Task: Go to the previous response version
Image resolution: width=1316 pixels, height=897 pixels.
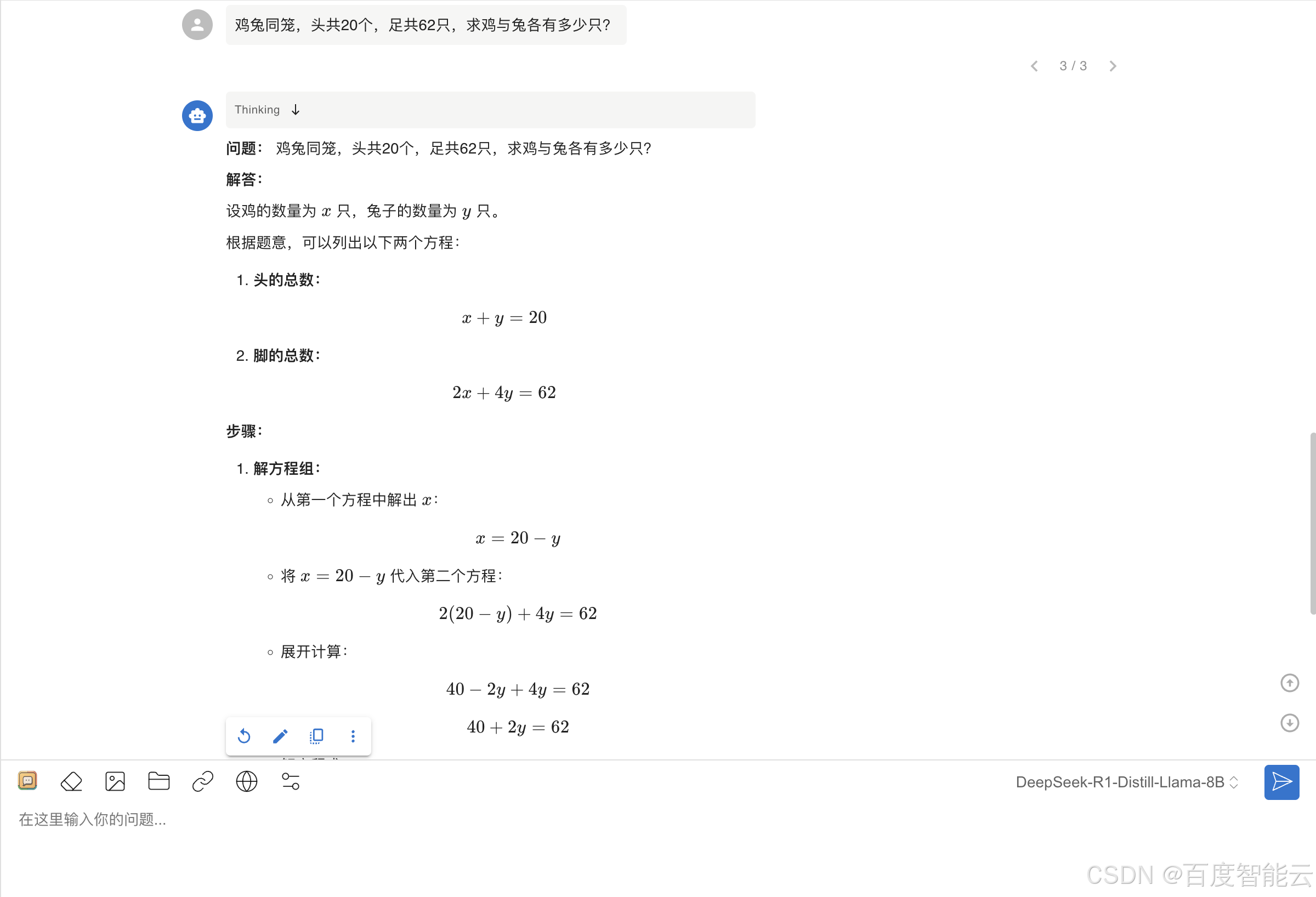Action: click(x=1034, y=66)
